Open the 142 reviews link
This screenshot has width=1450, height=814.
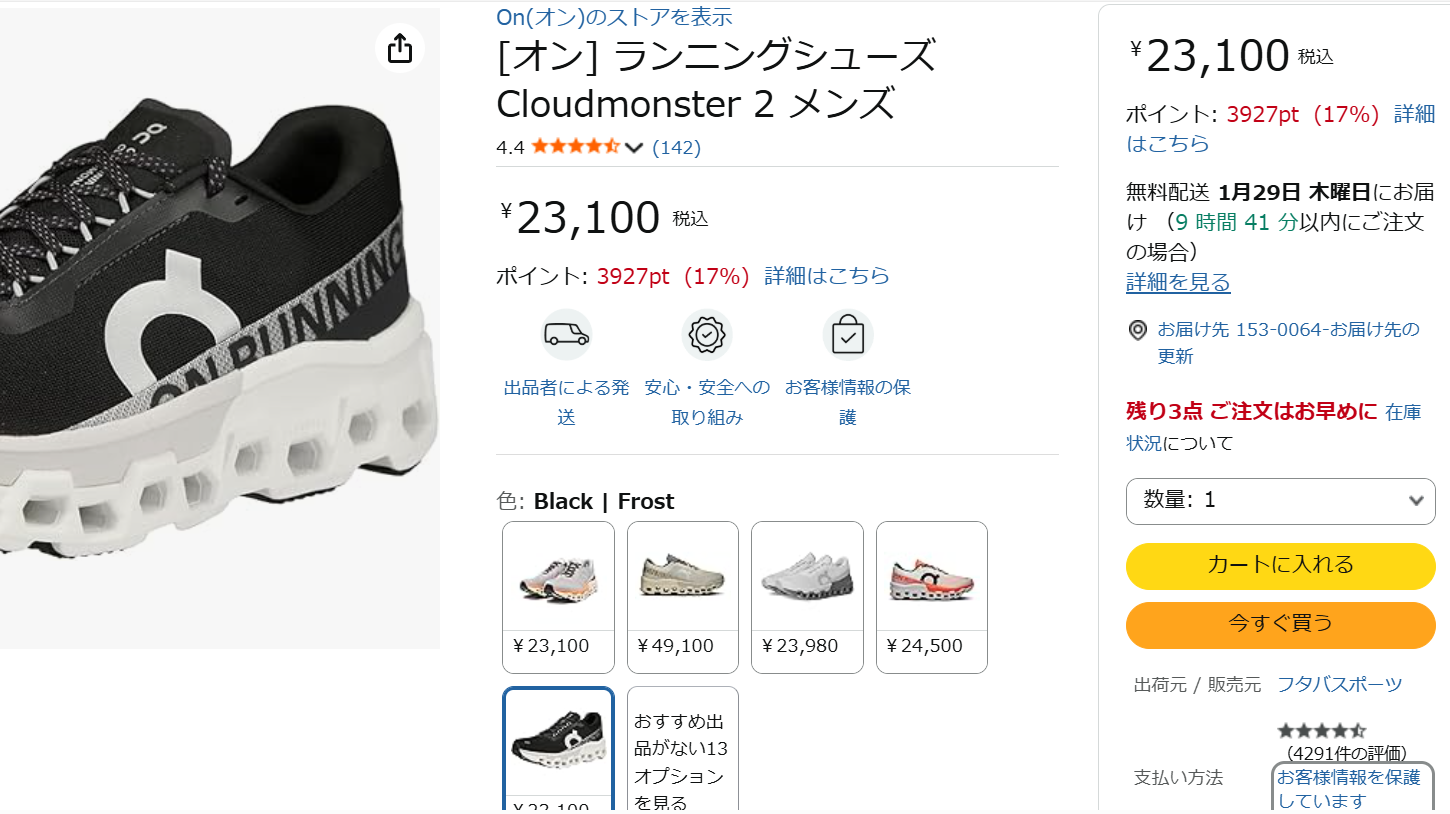point(676,148)
